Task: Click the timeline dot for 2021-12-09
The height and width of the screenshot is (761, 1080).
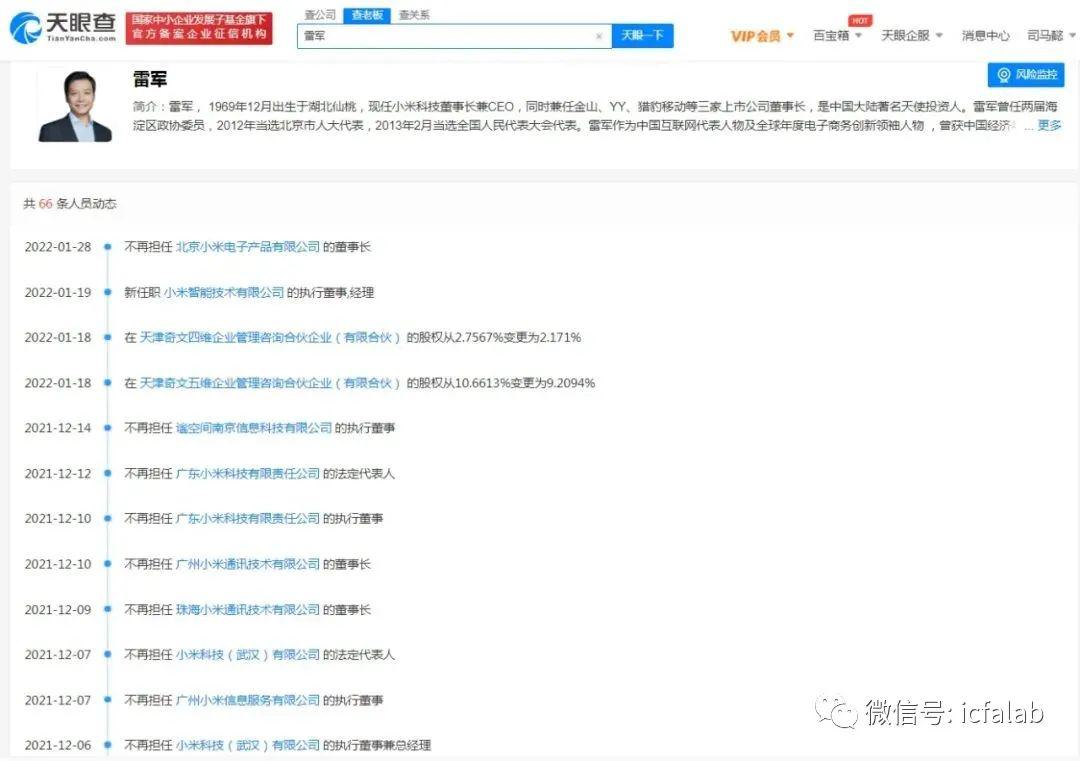Action: pos(107,609)
